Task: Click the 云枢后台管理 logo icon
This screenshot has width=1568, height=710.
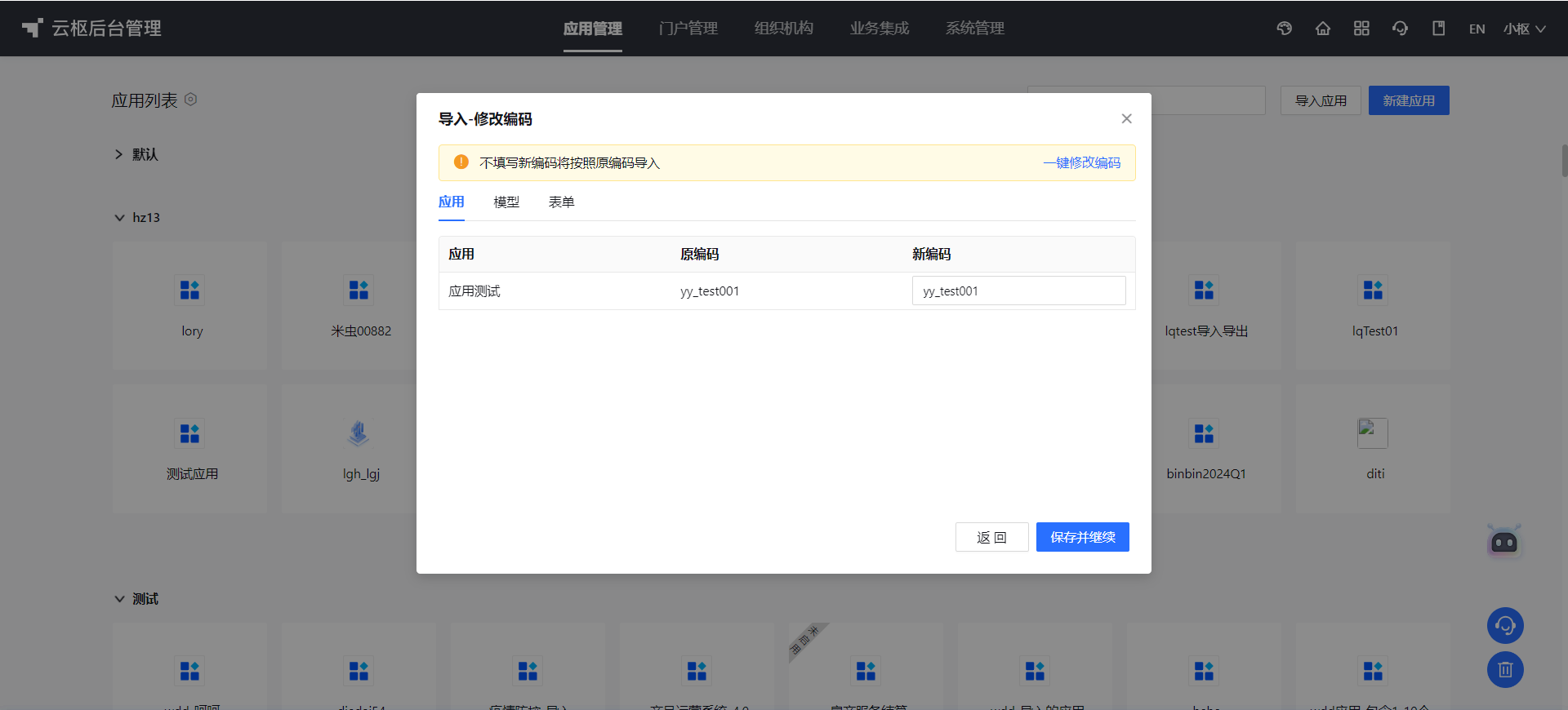Action: pyautogui.click(x=32, y=28)
